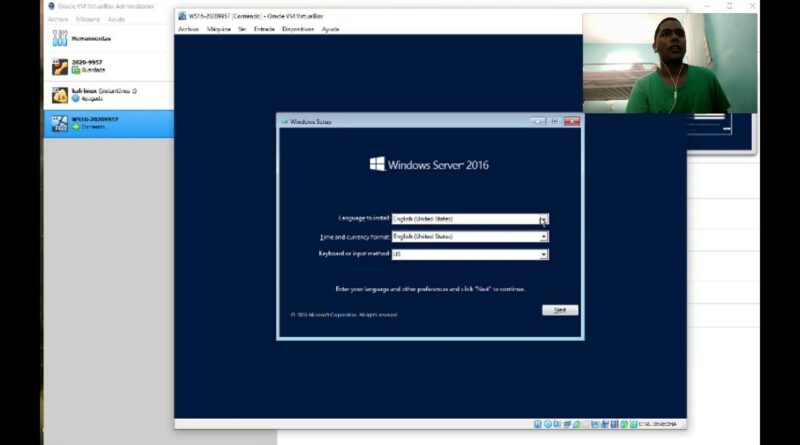Screen dimensions: 800x445
Task: Click the green Corriendo running arrow icon
Action: pos(76,127)
